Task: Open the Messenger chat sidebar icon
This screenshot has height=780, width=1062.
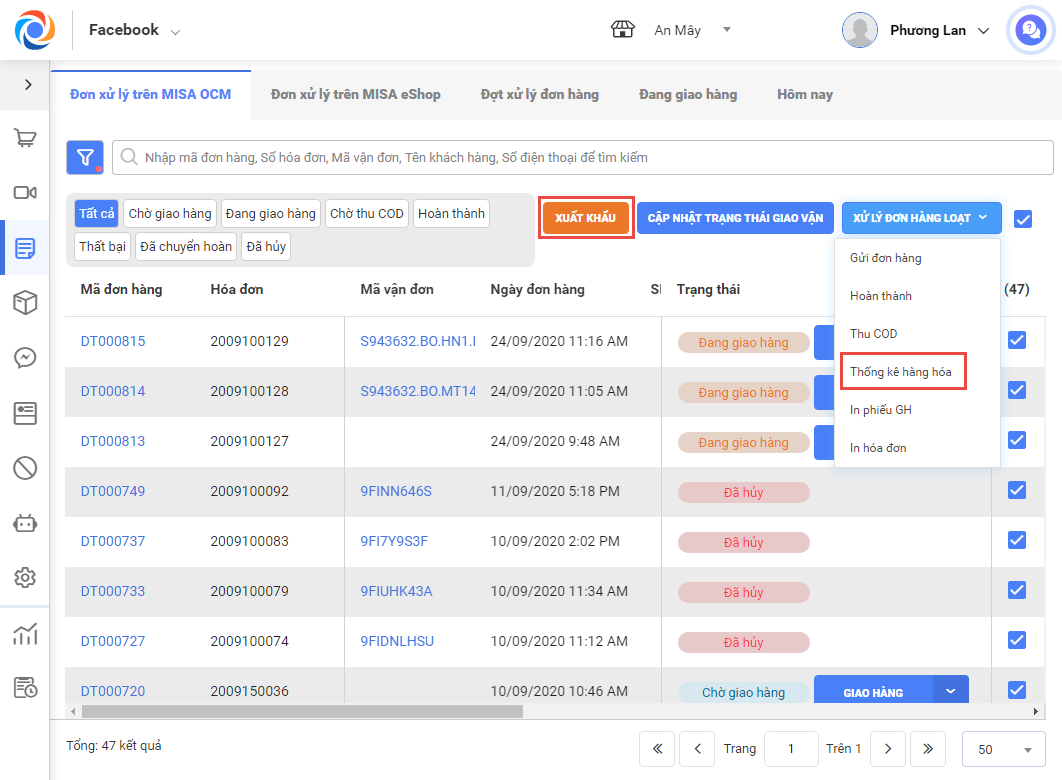Action: click(x=25, y=358)
